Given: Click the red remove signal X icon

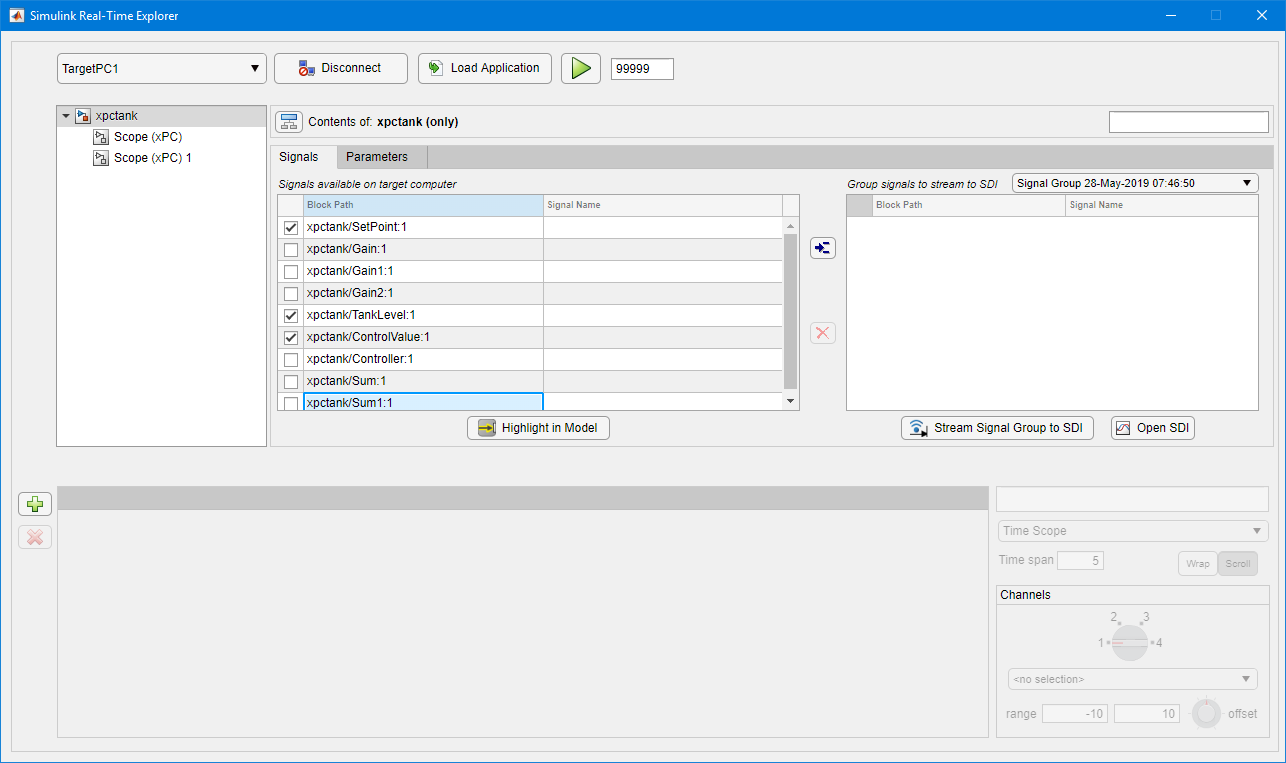Looking at the screenshot, I should click(x=822, y=333).
